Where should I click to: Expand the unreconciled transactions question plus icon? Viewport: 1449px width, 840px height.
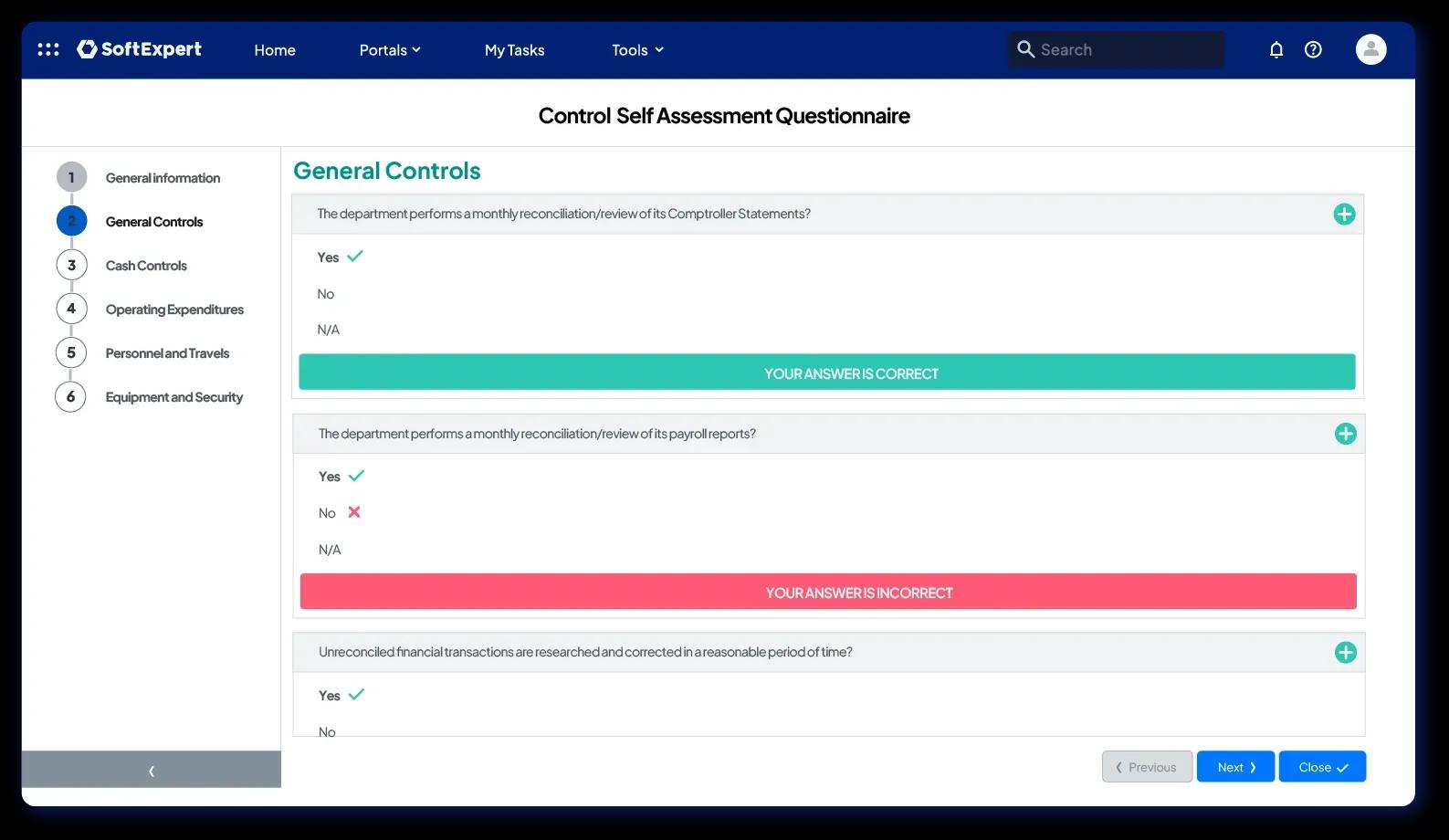point(1345,652)
